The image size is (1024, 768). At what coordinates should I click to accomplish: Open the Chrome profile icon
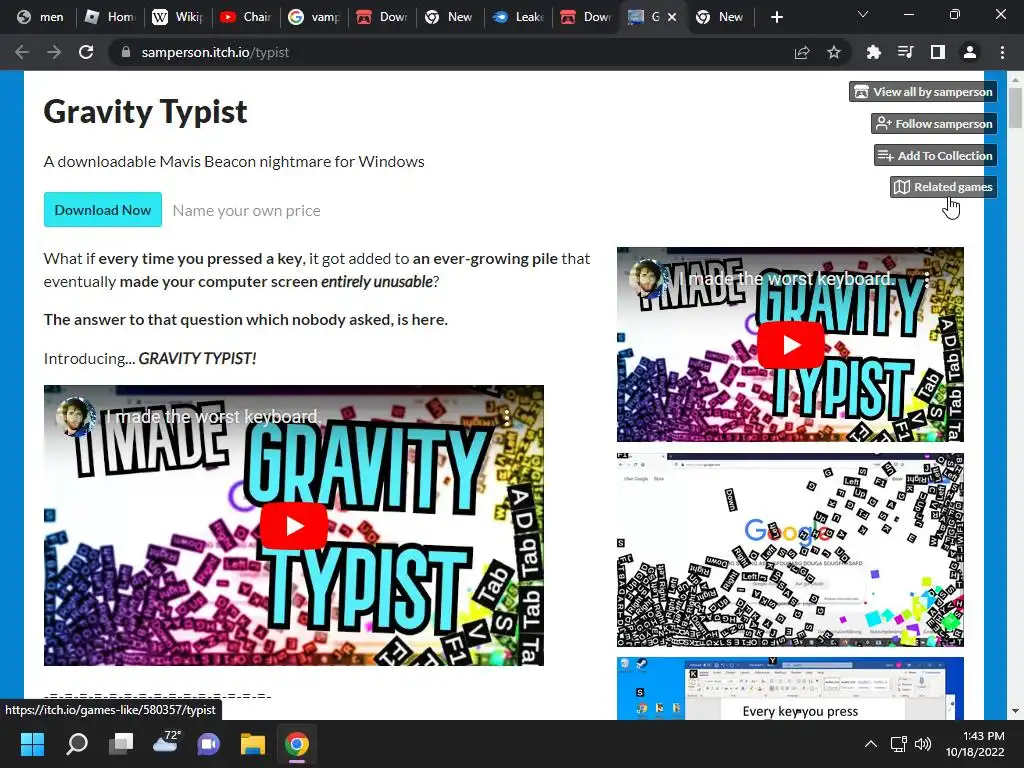tap(970, 52)
